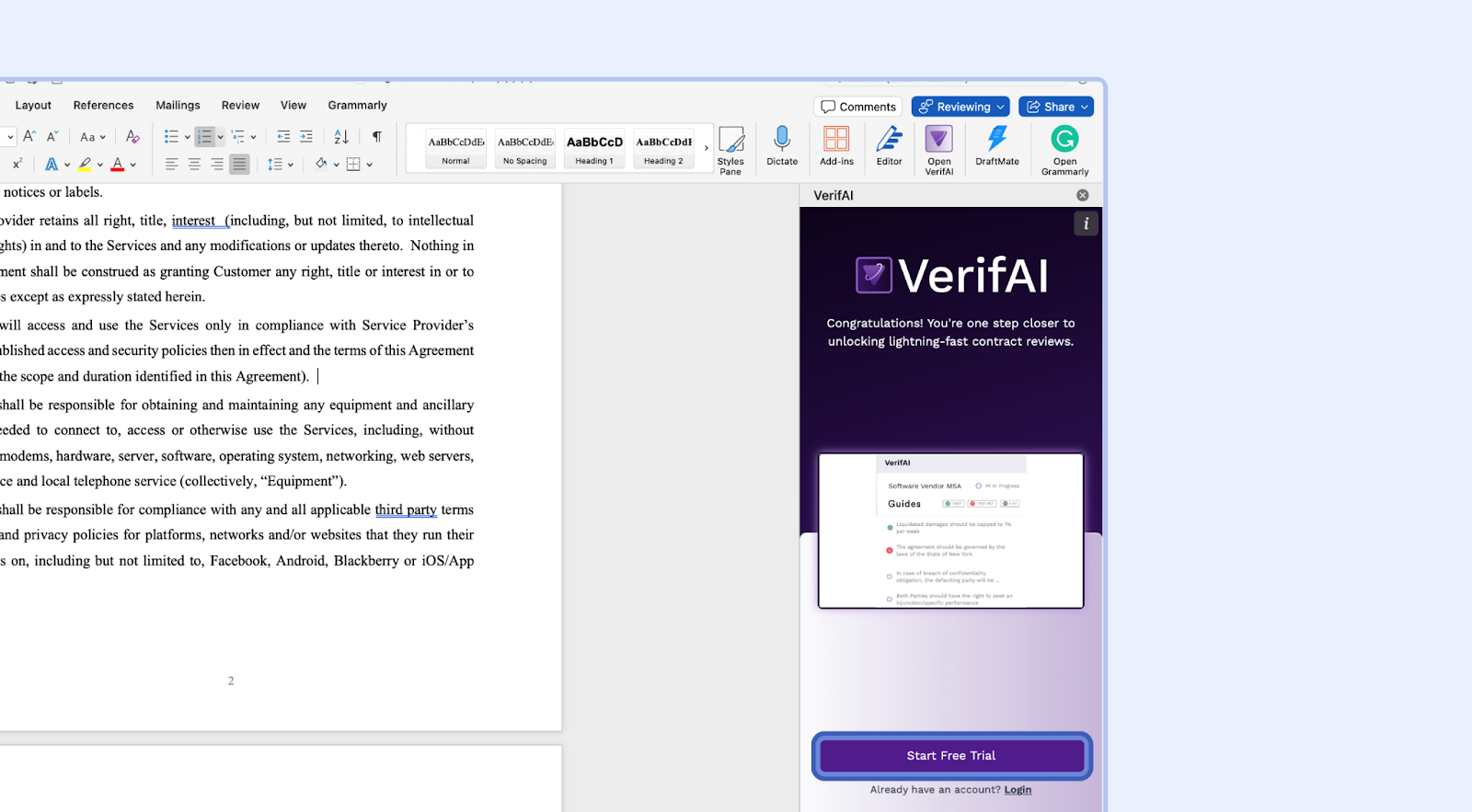This screenshot has width=1472, height=812.
Task: Click the Login link
Action: (1018, 790)
